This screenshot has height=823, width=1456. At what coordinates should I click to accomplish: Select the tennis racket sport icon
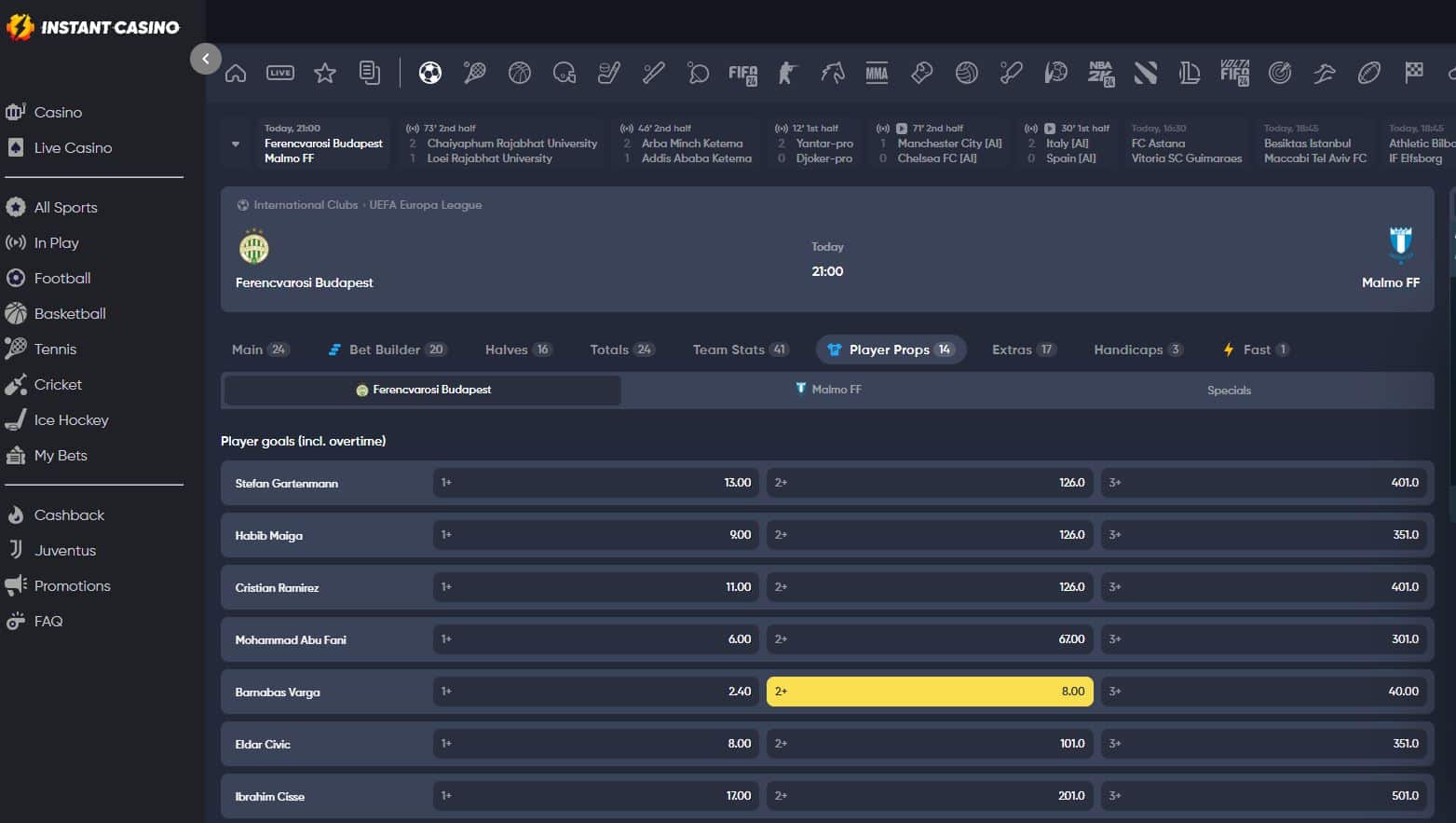click(x=474, y=73)
